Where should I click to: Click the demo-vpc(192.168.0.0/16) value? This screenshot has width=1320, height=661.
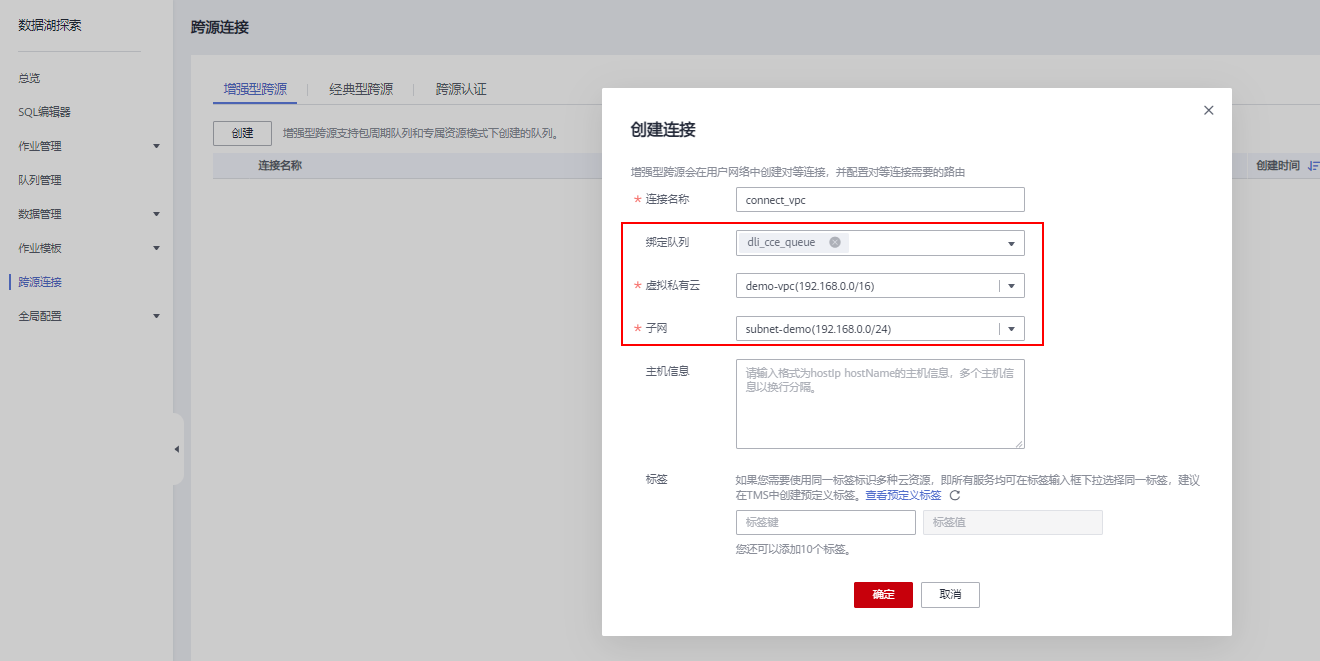(810, 286)
